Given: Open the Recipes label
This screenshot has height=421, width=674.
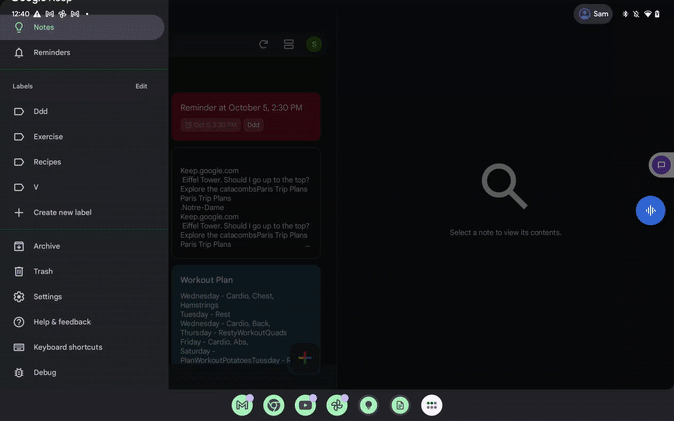Looking at the screenshot, I should point(47,162).
